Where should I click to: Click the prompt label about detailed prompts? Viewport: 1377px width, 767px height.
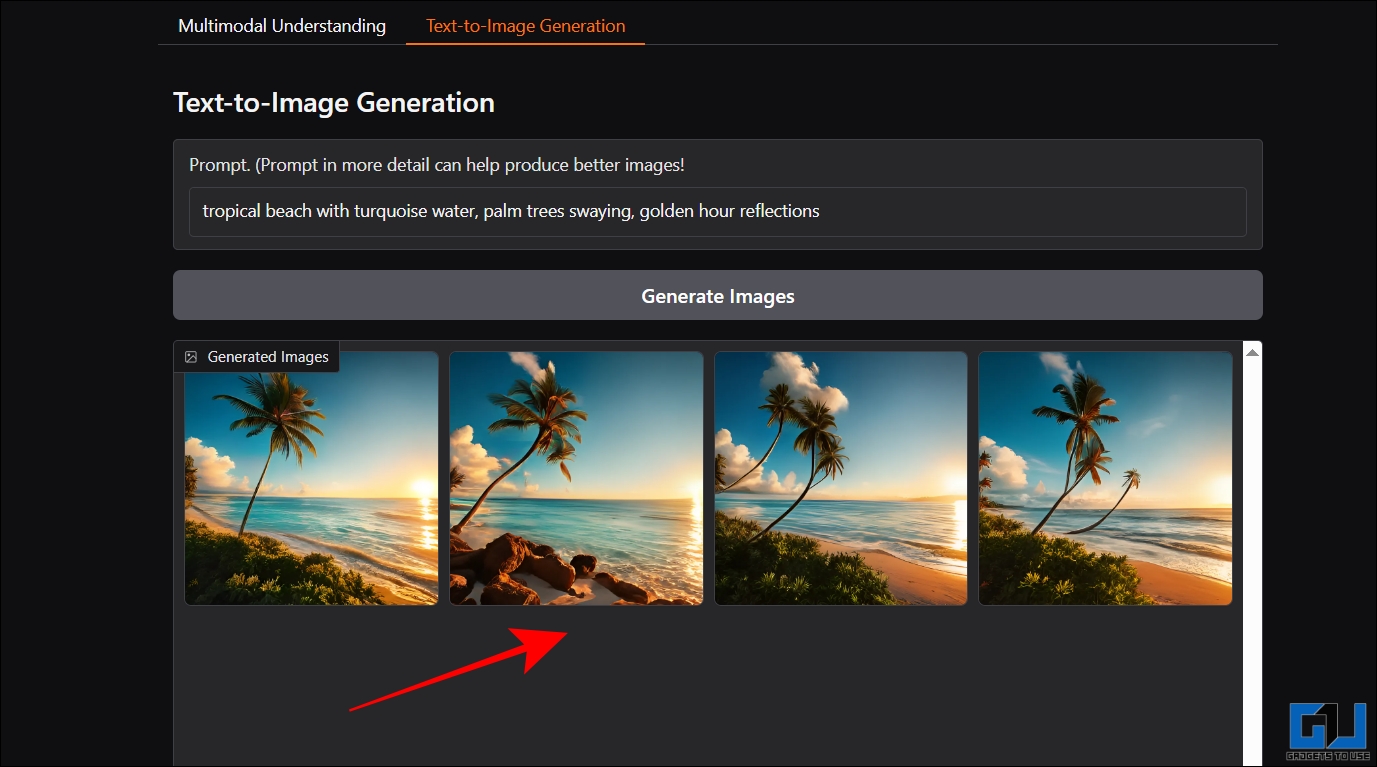pos(437,165)
